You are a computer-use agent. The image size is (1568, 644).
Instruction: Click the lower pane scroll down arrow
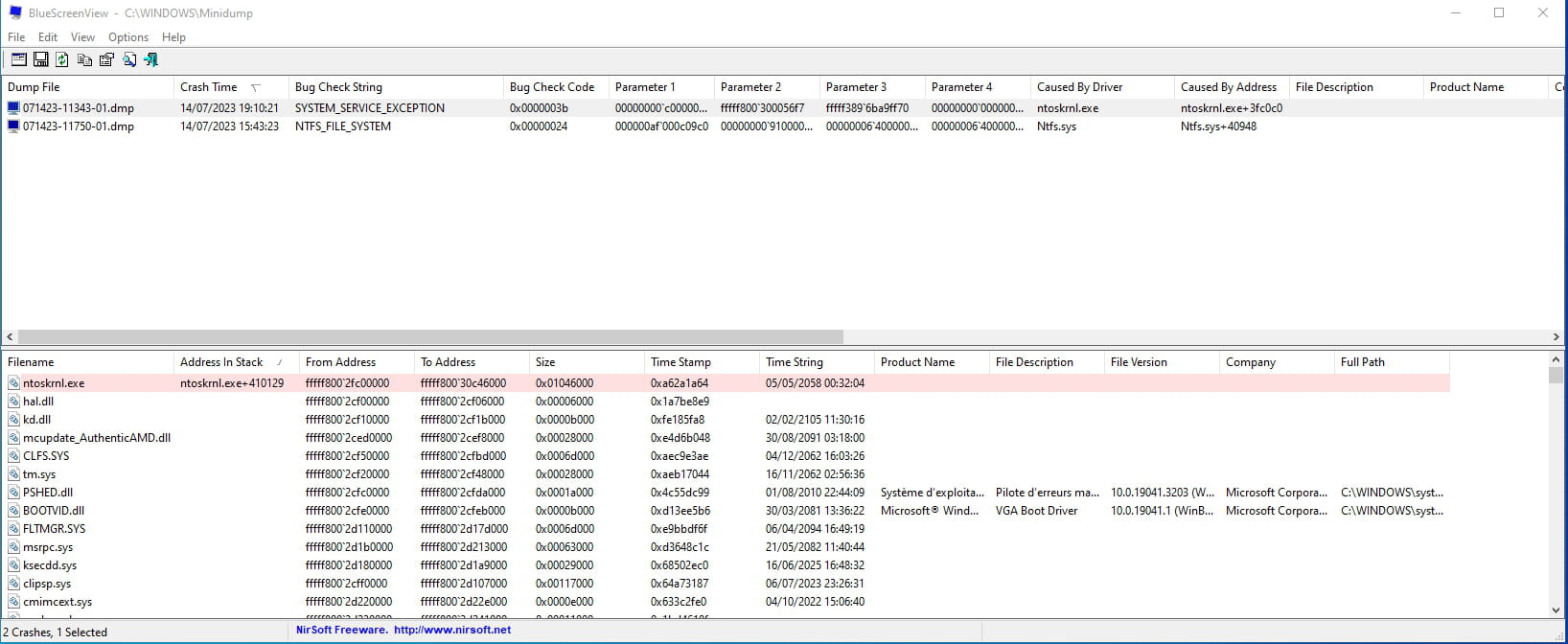pyautogui.click(x=1556, y=609)
